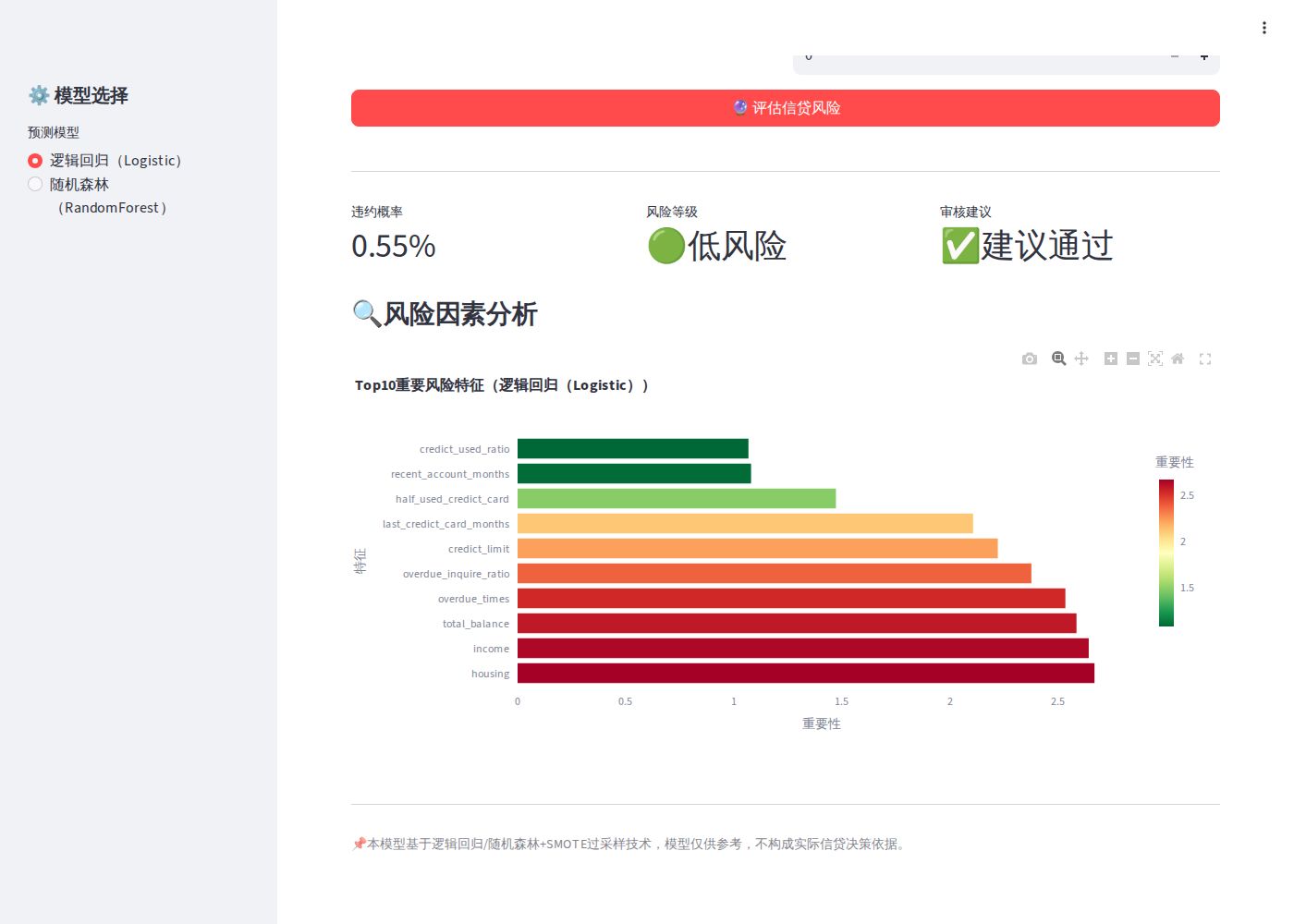The image size is (1294, 924).
Task: Click the 评估信贷风险 button
Action: (x=786, y=108)
